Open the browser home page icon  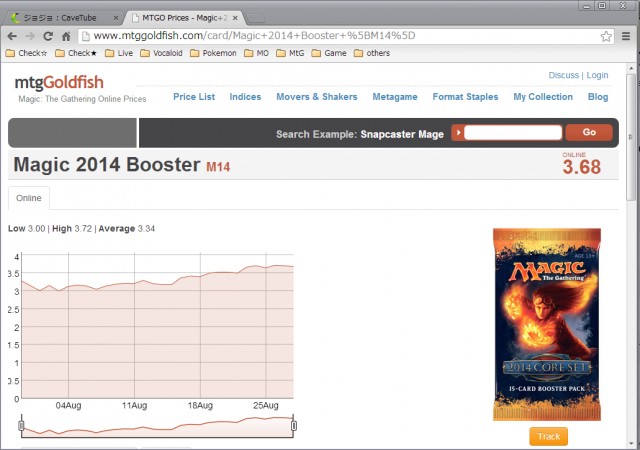coord(66,36)
